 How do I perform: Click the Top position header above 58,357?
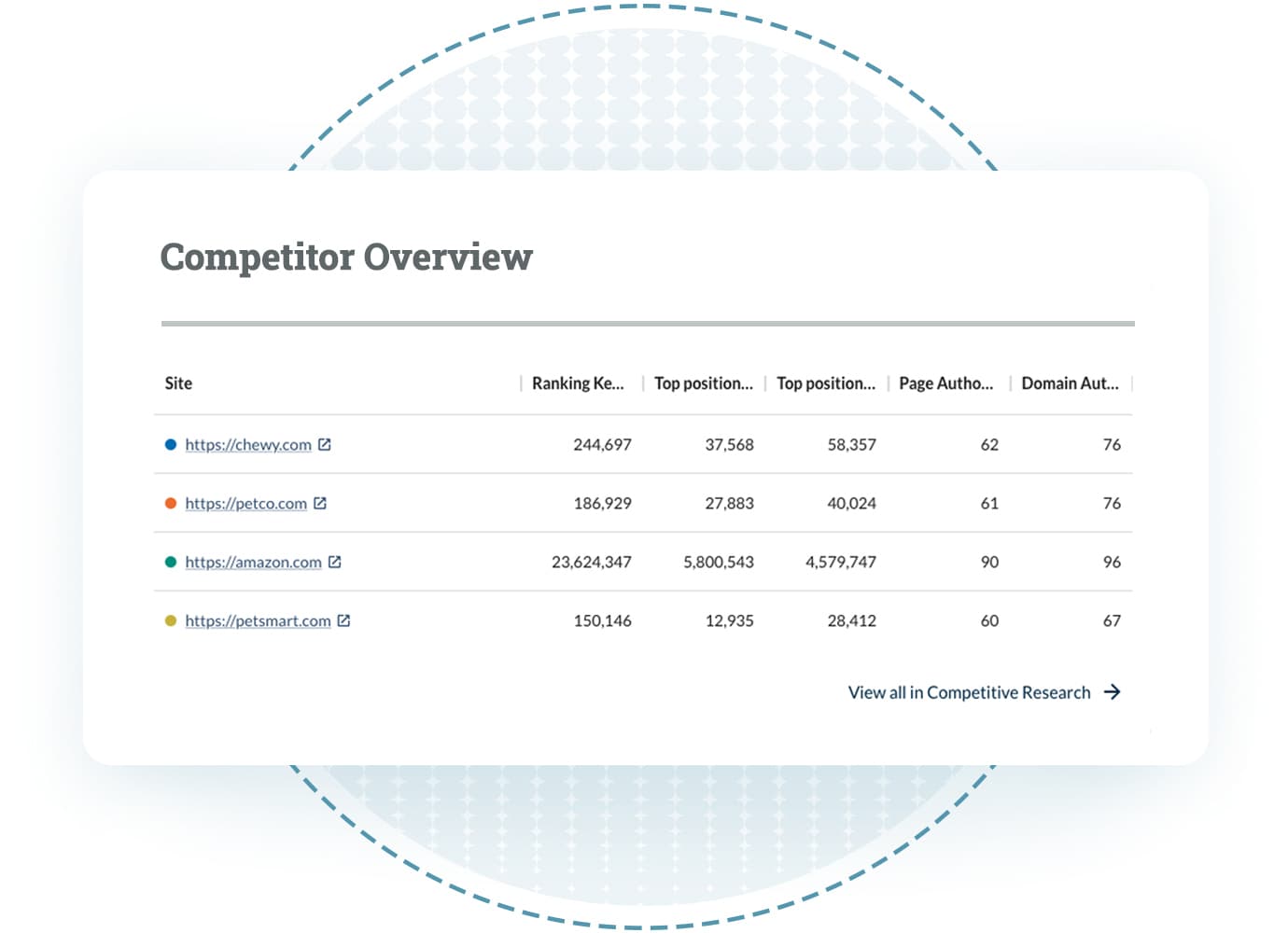(826, 383)
